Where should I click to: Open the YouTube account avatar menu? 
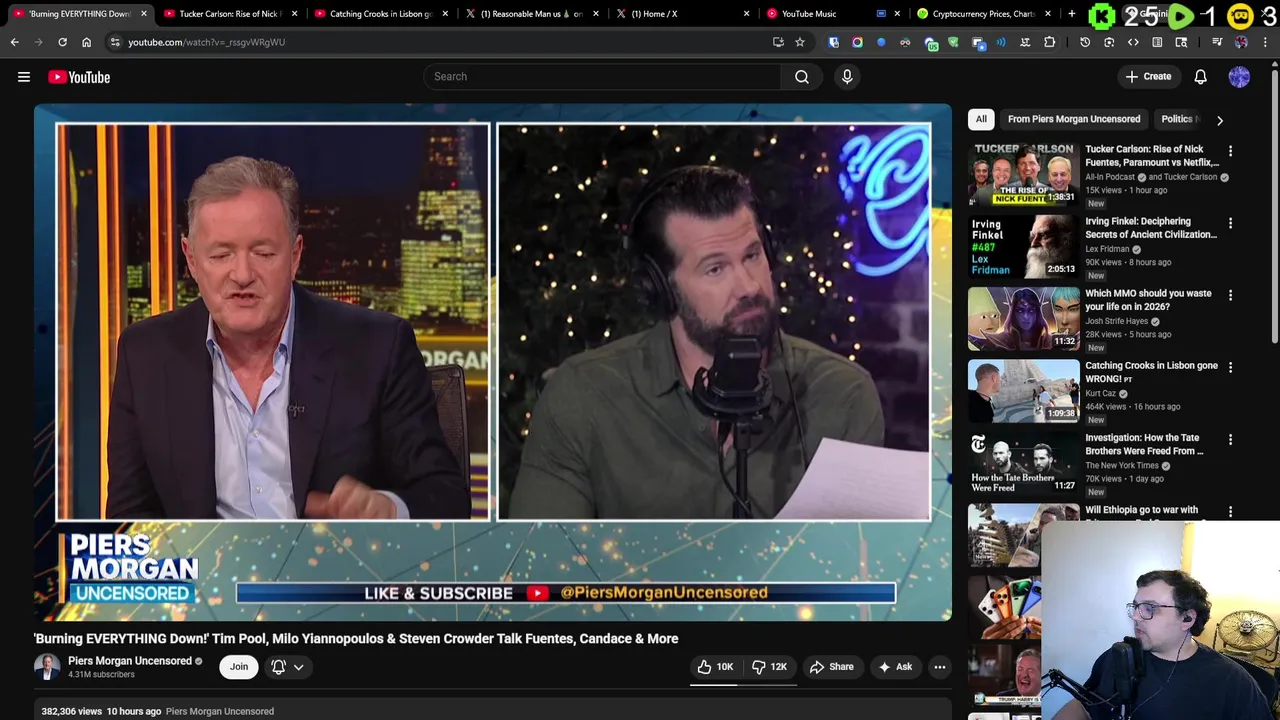click(1239, 77)
